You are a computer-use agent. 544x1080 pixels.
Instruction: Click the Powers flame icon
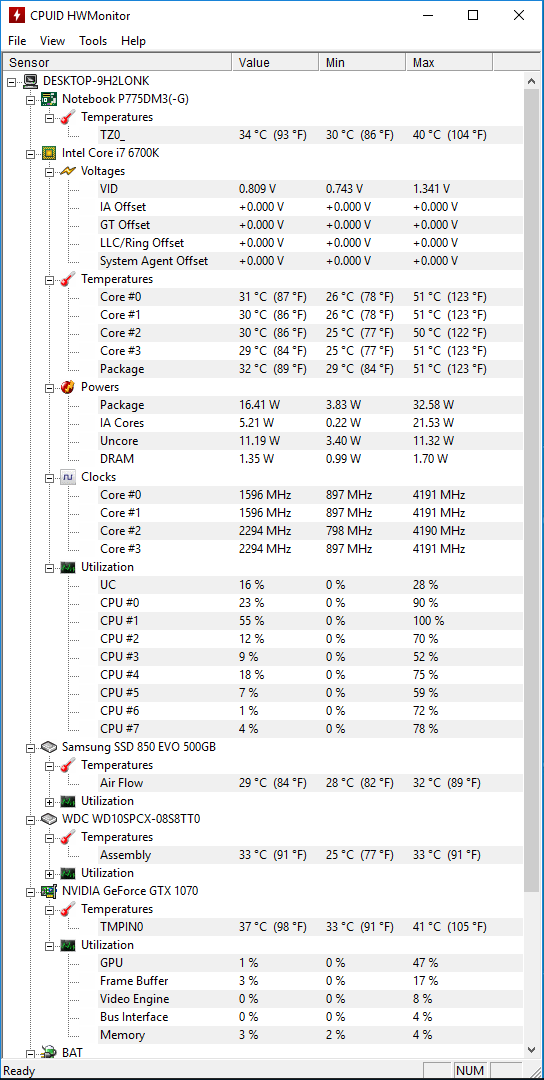pos(67,387)
